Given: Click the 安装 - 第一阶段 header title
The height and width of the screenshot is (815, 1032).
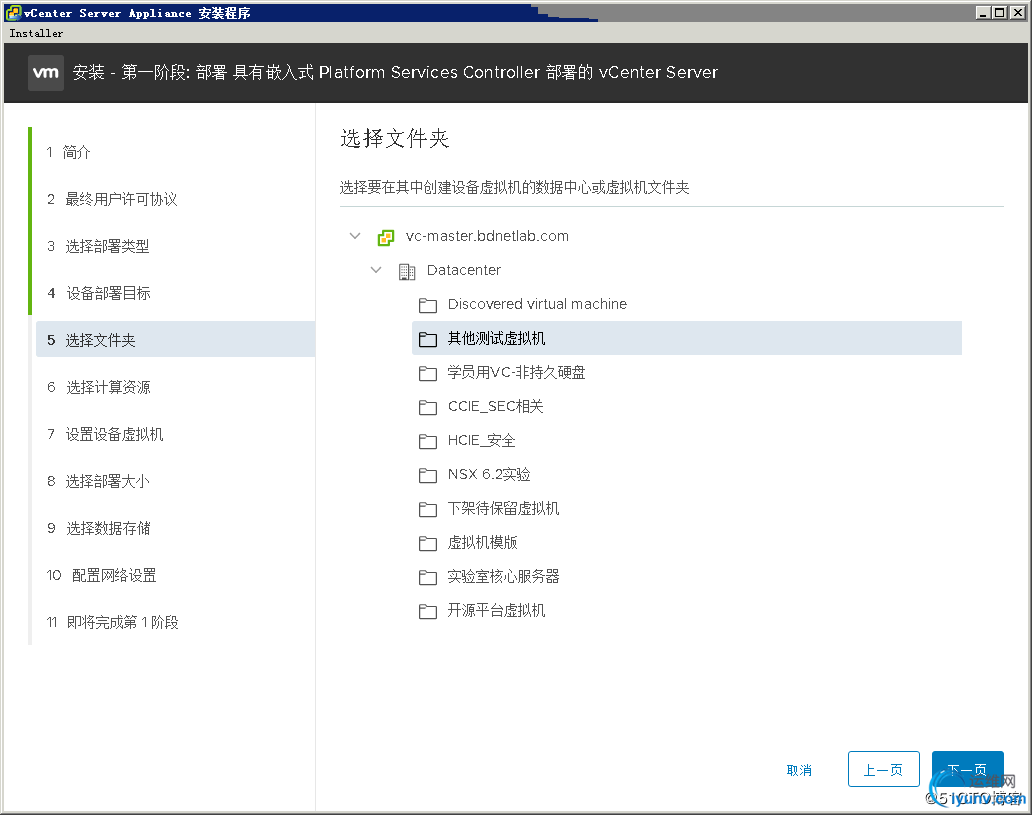Looking at the screenshot, I should tap(395, 72).
